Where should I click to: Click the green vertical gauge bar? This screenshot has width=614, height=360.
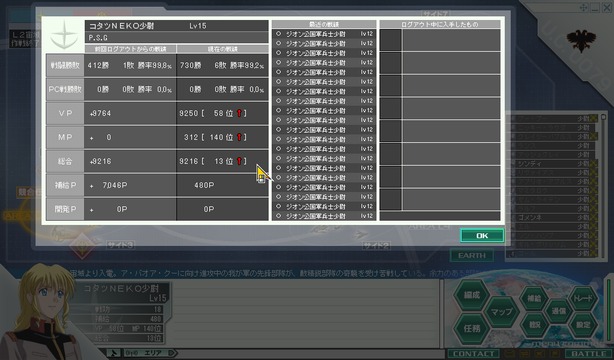pos(609,309)
